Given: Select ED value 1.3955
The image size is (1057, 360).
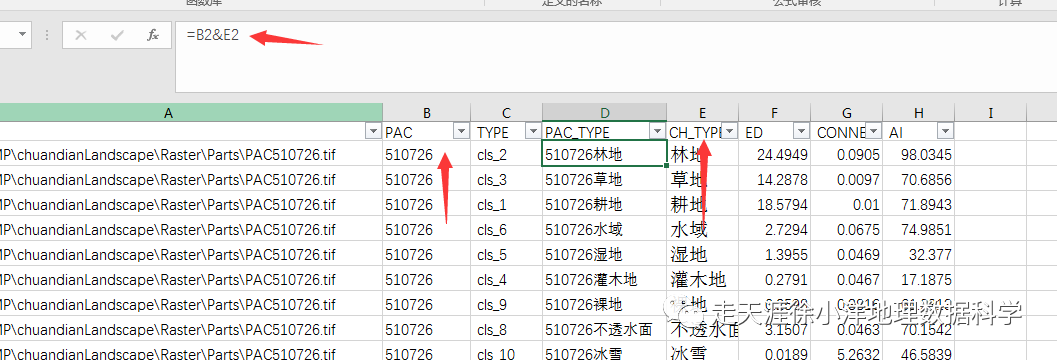Looking at the screenshot, I should 775,253.
